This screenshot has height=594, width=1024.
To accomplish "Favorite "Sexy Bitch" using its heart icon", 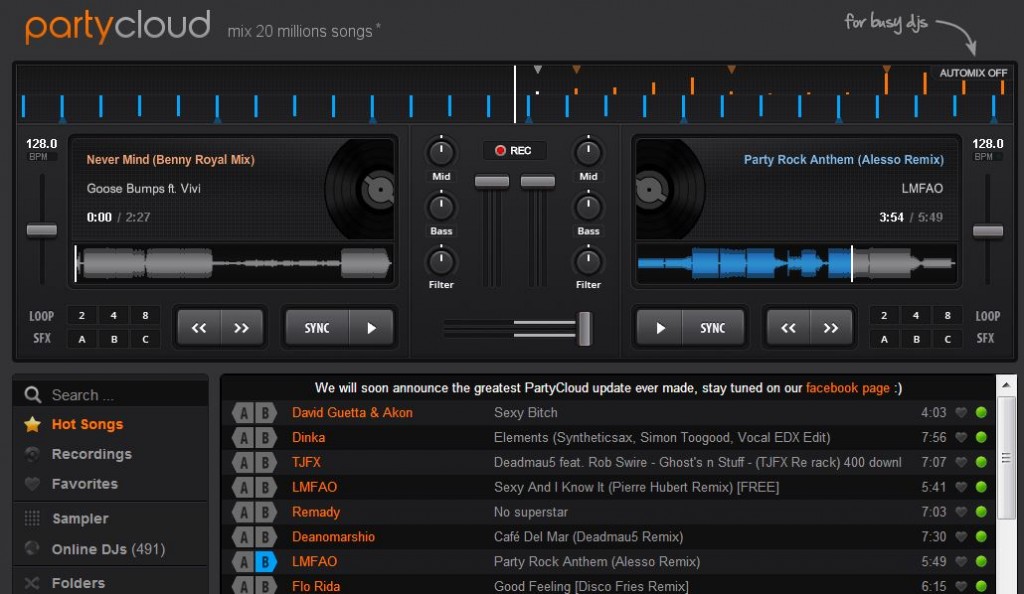I will (x=962, y=412).
